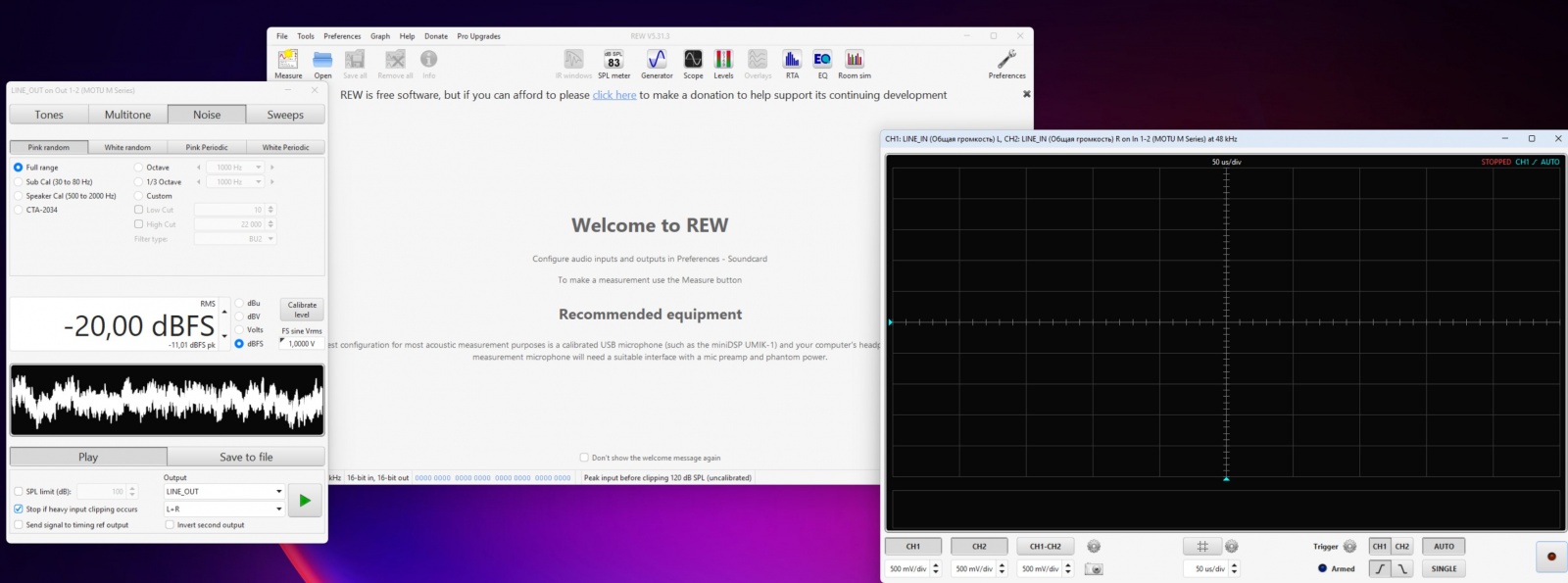Viewport: 1568px width, 583px height.
Task: Click the Calibrate level button
Action: [x=302, y=310]
